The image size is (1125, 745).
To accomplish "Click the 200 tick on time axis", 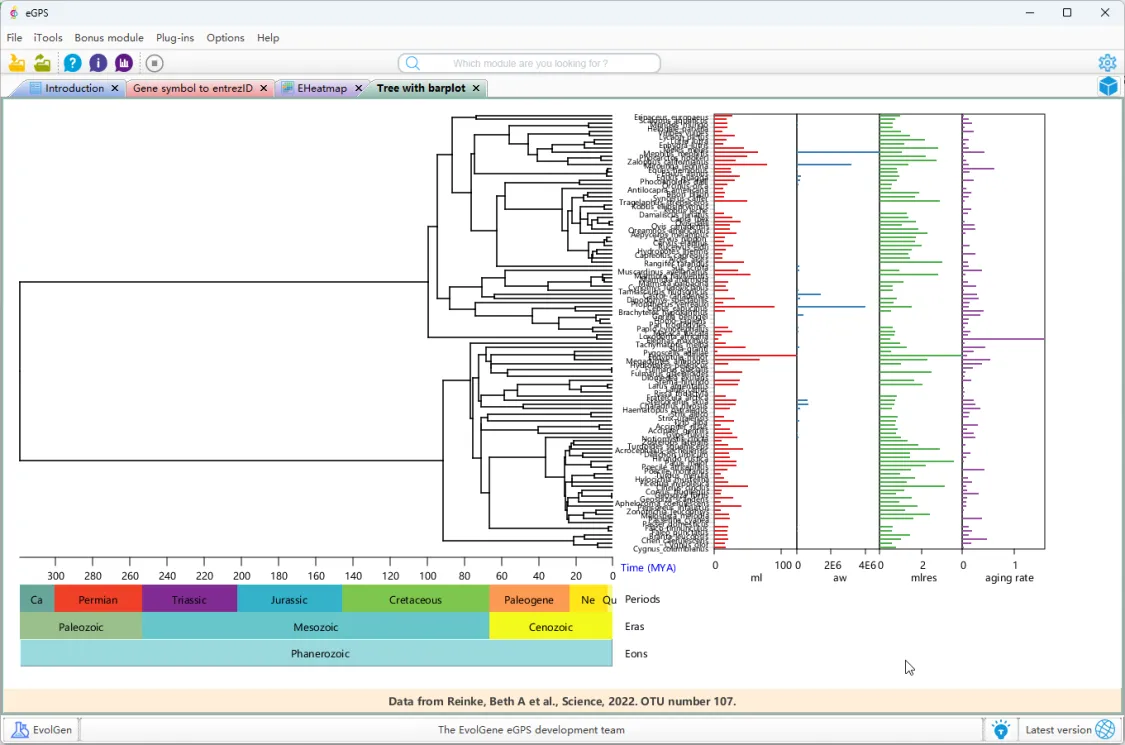I will 242,576.
